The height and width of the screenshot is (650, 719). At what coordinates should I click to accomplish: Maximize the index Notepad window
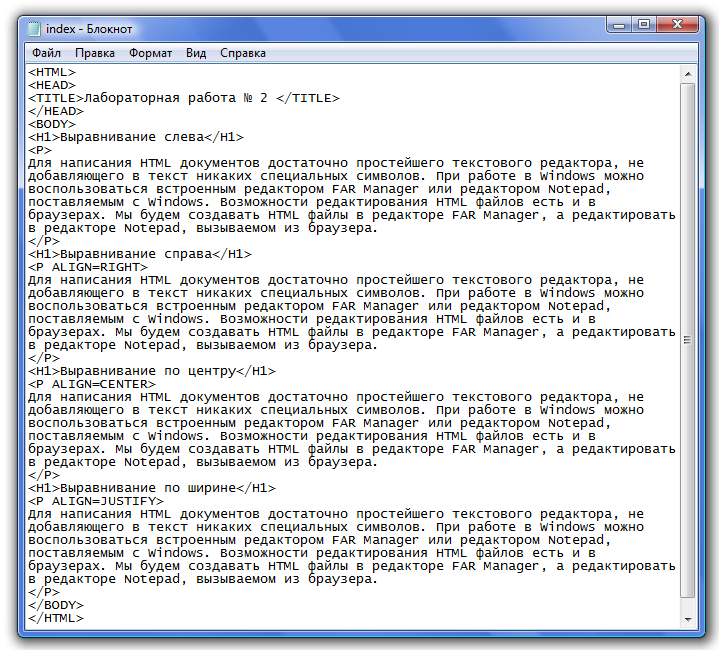tap(644, 24)
